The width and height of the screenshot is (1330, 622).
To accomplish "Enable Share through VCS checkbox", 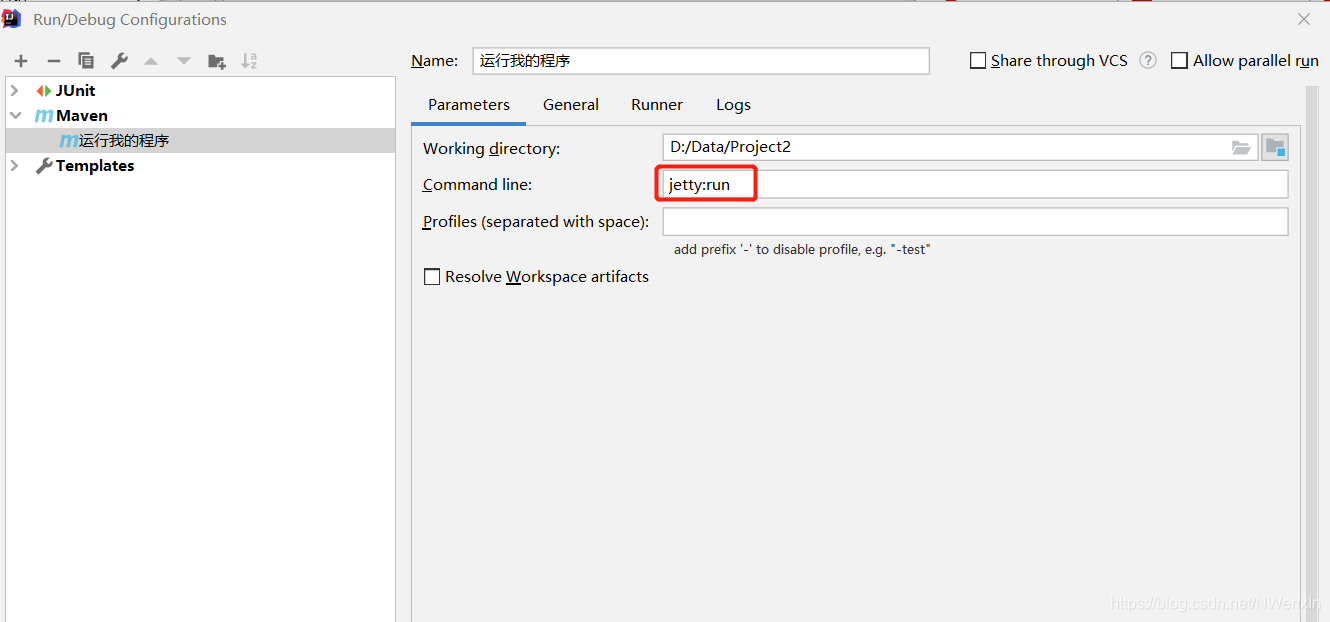I will (978, 60).
